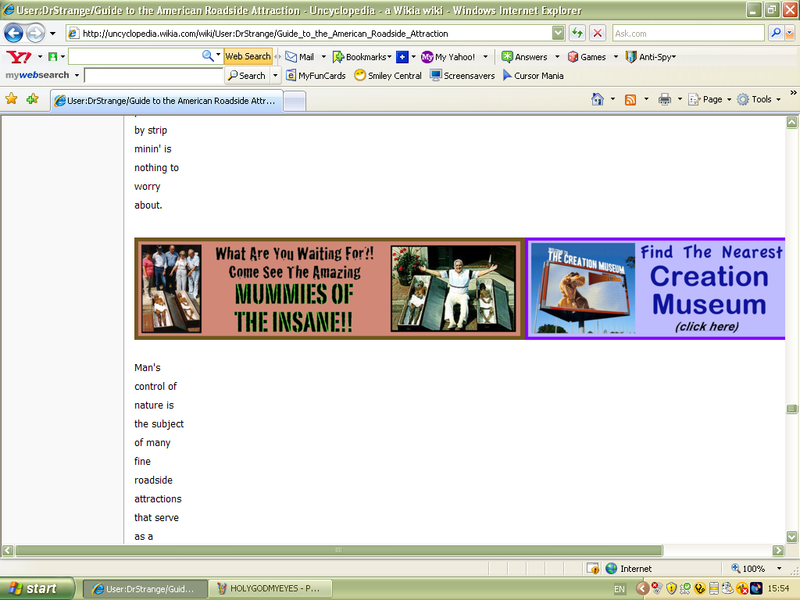Open Favorites Center star icon

[x=12, y=99]
